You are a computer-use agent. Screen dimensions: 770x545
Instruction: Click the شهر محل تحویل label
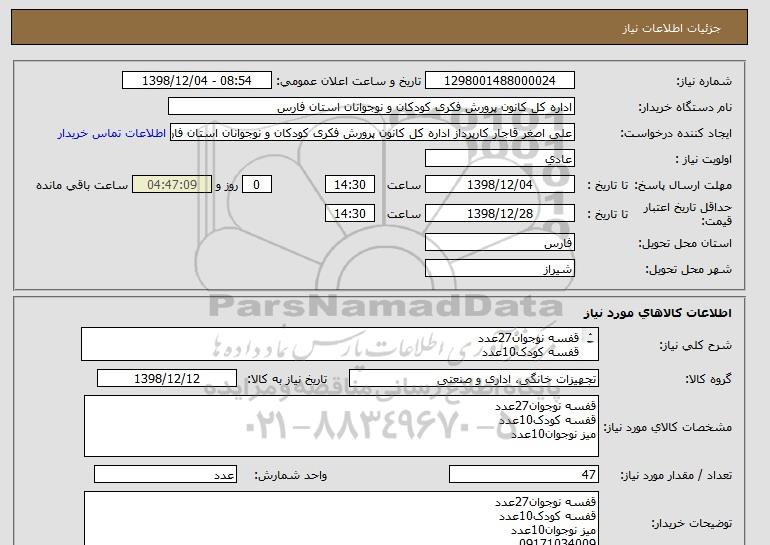688,270
